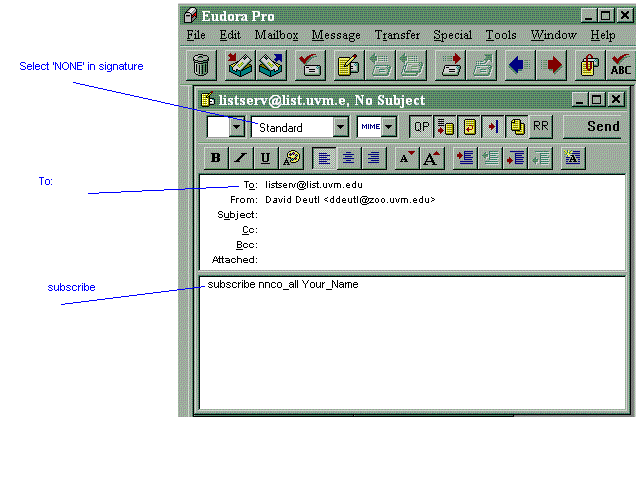Image resolution: width=640 pixels, height=480 pixels.
Task: Click the Check Mail toolbar icon
Action: coord(311,66)
